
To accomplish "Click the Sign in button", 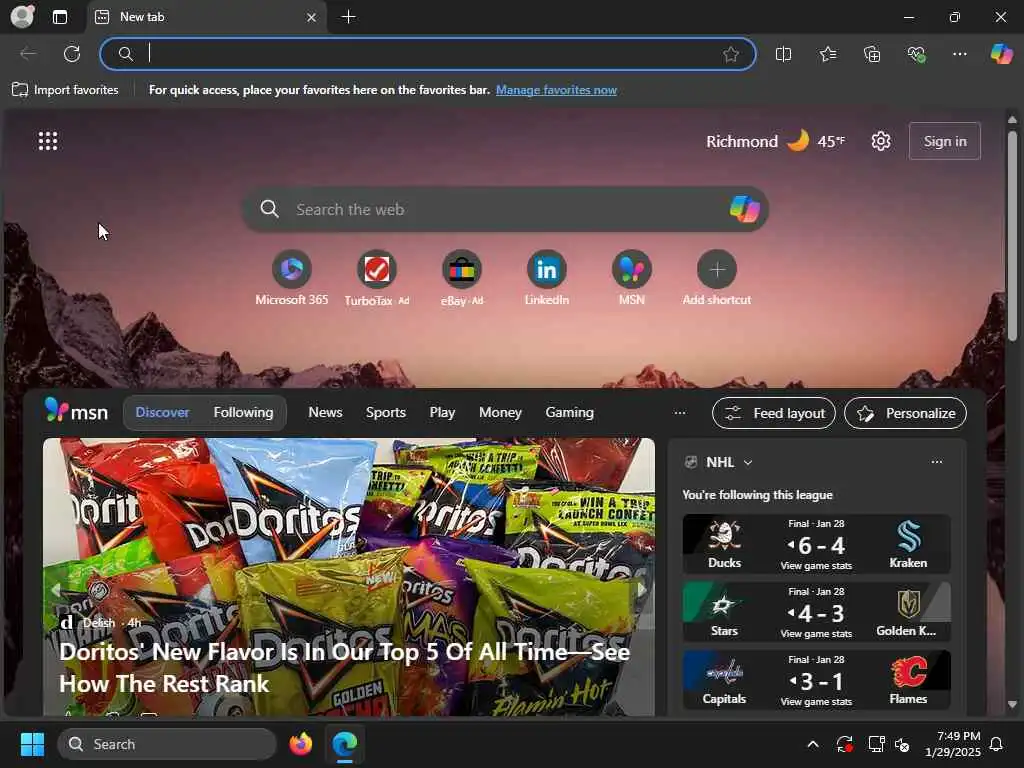I will pos(944,141).
